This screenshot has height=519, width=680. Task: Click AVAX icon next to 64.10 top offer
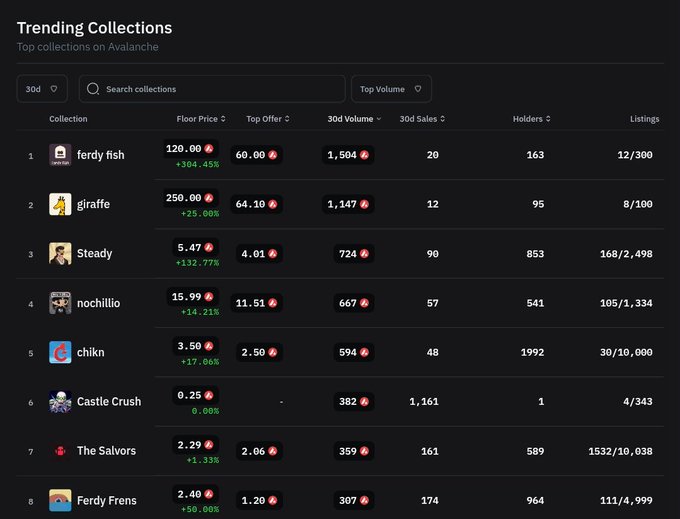pyautogui.click(x=272, y=204)
